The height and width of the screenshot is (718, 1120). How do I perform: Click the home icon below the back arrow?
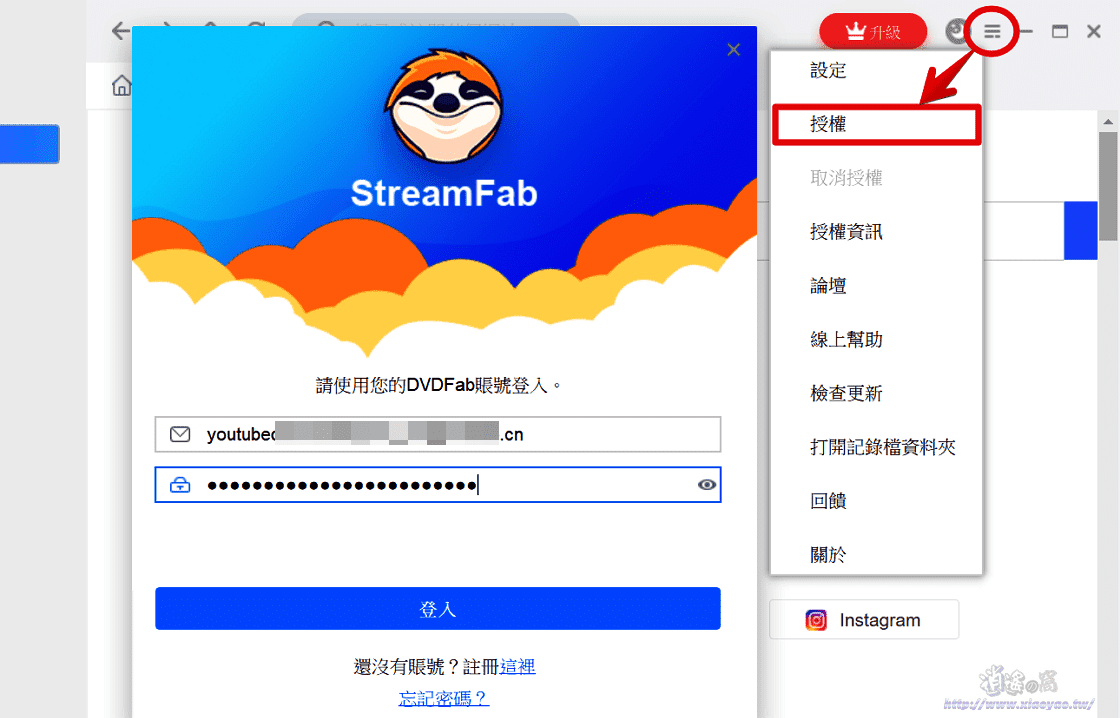tap(121, 85)
